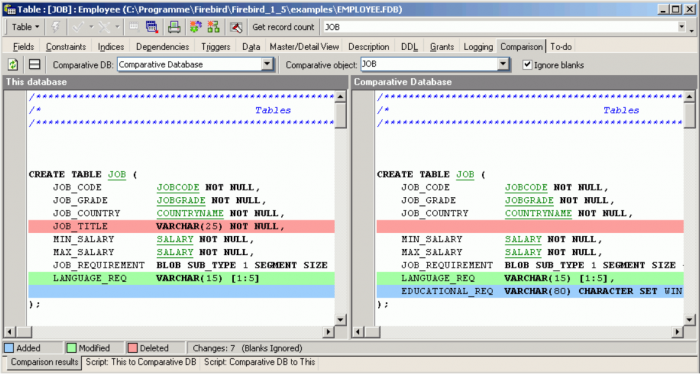
Task: Click the colorful puzzle pieces toolbar icon
Action: point(196,27)
